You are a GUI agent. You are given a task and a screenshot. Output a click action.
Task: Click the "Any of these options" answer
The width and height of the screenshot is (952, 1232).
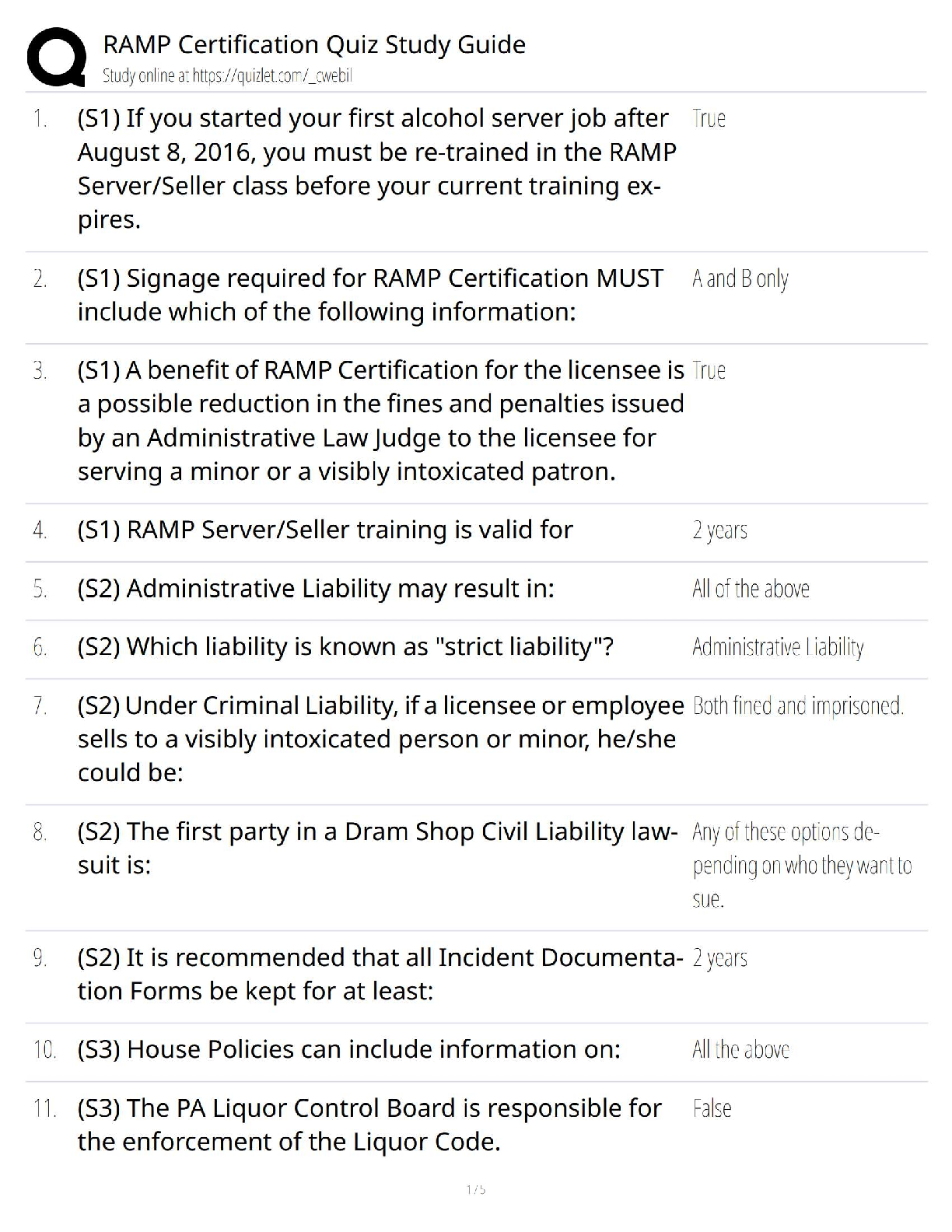coord(801,865)
